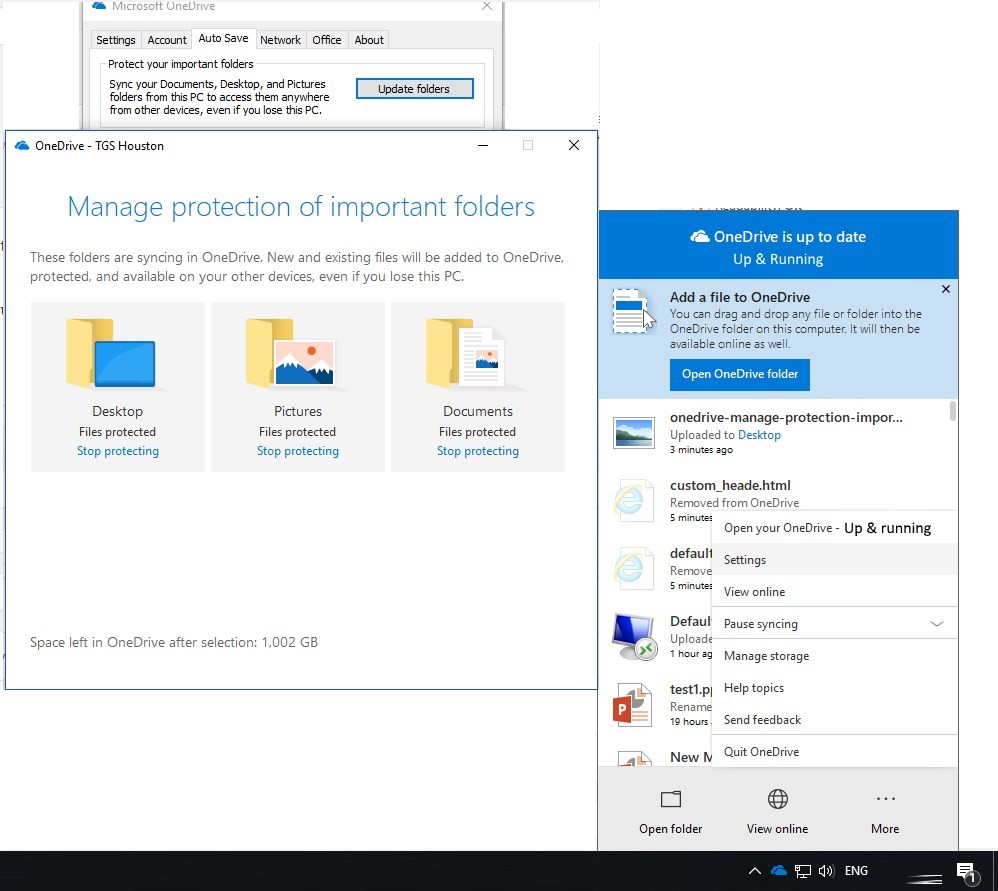Stop protecting the Desktop folder
The width and height of the screenshot is (998, 891).
[x=118, y=451]
